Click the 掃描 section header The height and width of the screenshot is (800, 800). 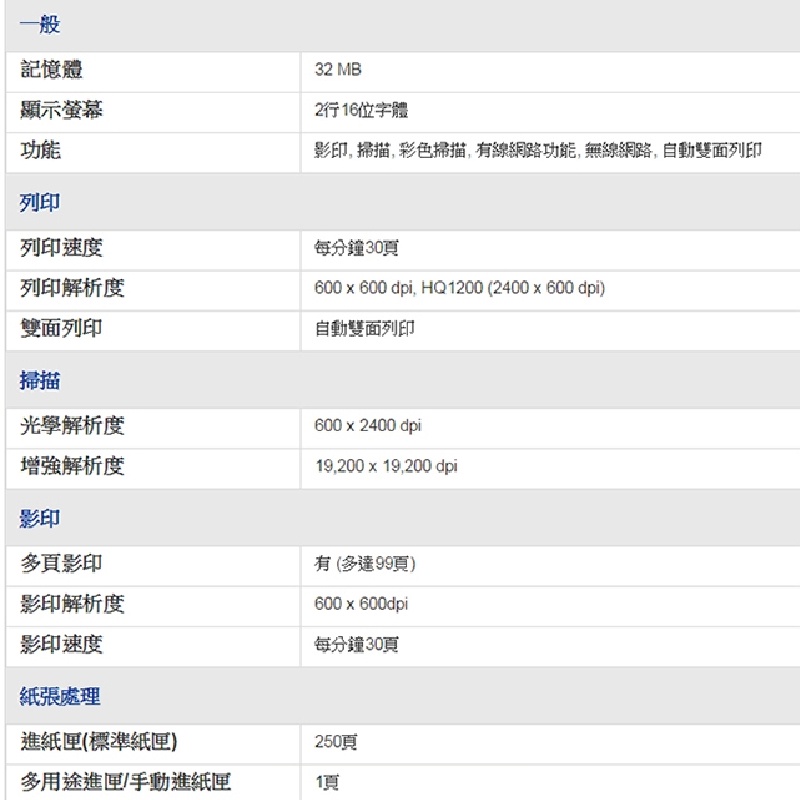(40, 381)
